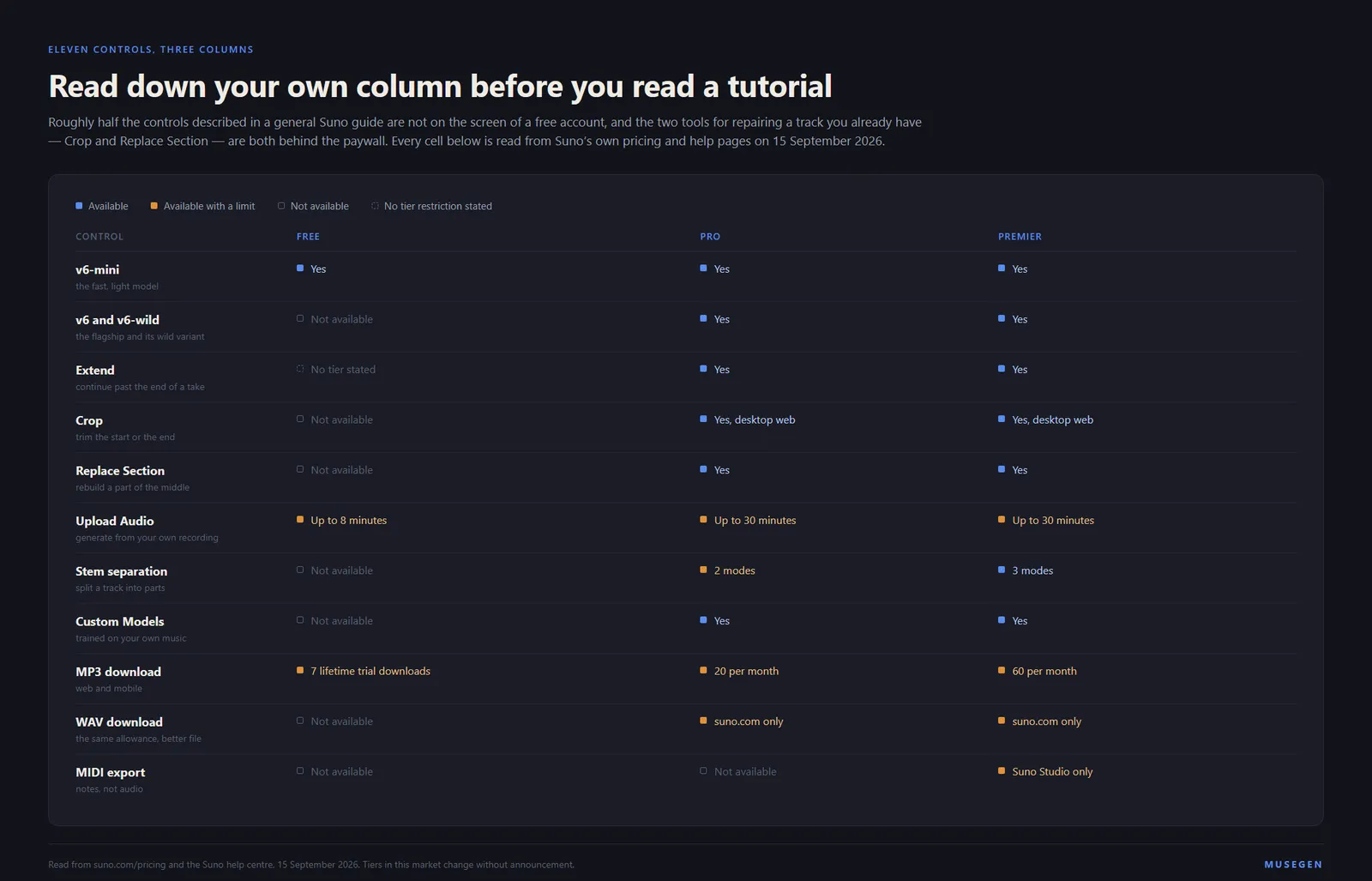
Task: Select the 'MIDI export' row title
Action: (x=111, y=773)
